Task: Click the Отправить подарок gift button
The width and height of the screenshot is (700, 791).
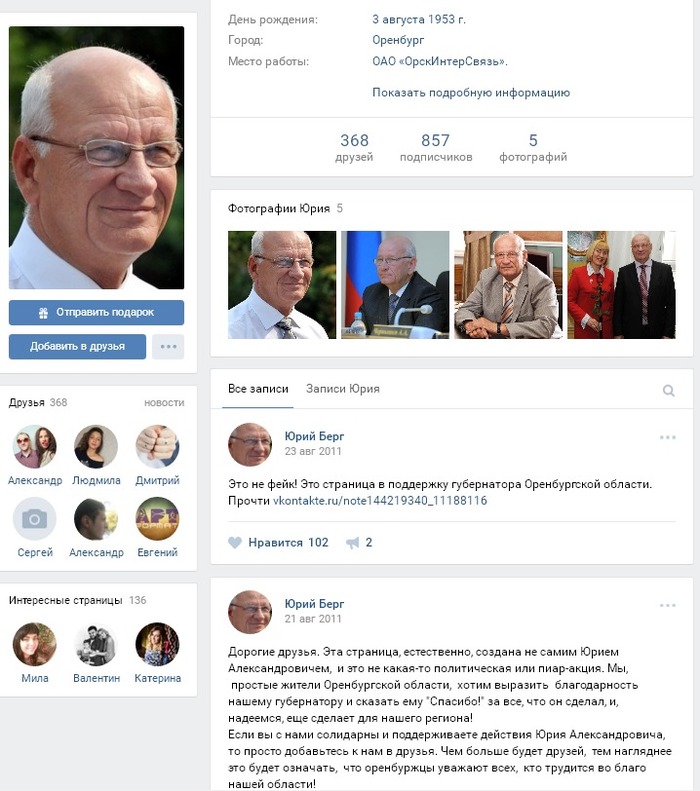Action: 96,312
